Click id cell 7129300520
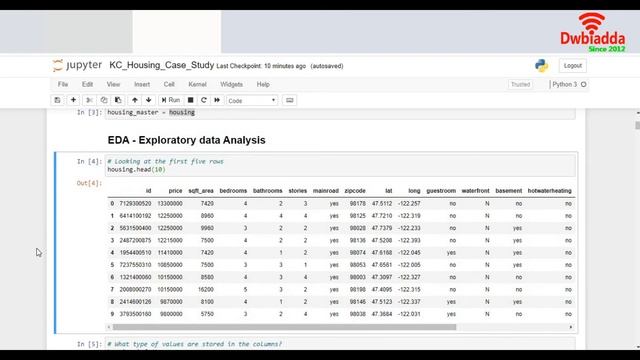The width and height of the screenshot is (640, 360). (x=135, y=203)
